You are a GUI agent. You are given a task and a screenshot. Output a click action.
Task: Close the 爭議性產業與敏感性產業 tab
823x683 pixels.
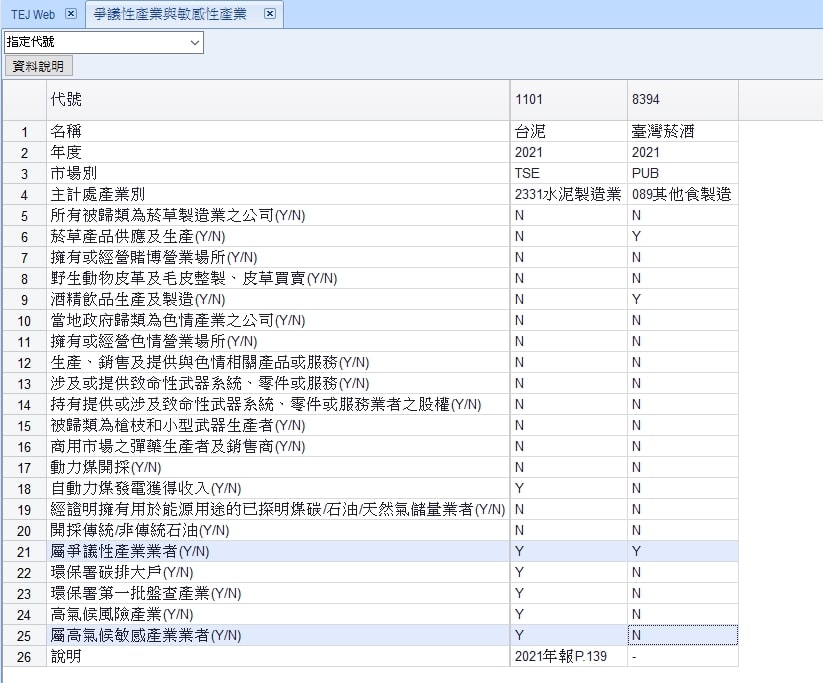269,14
